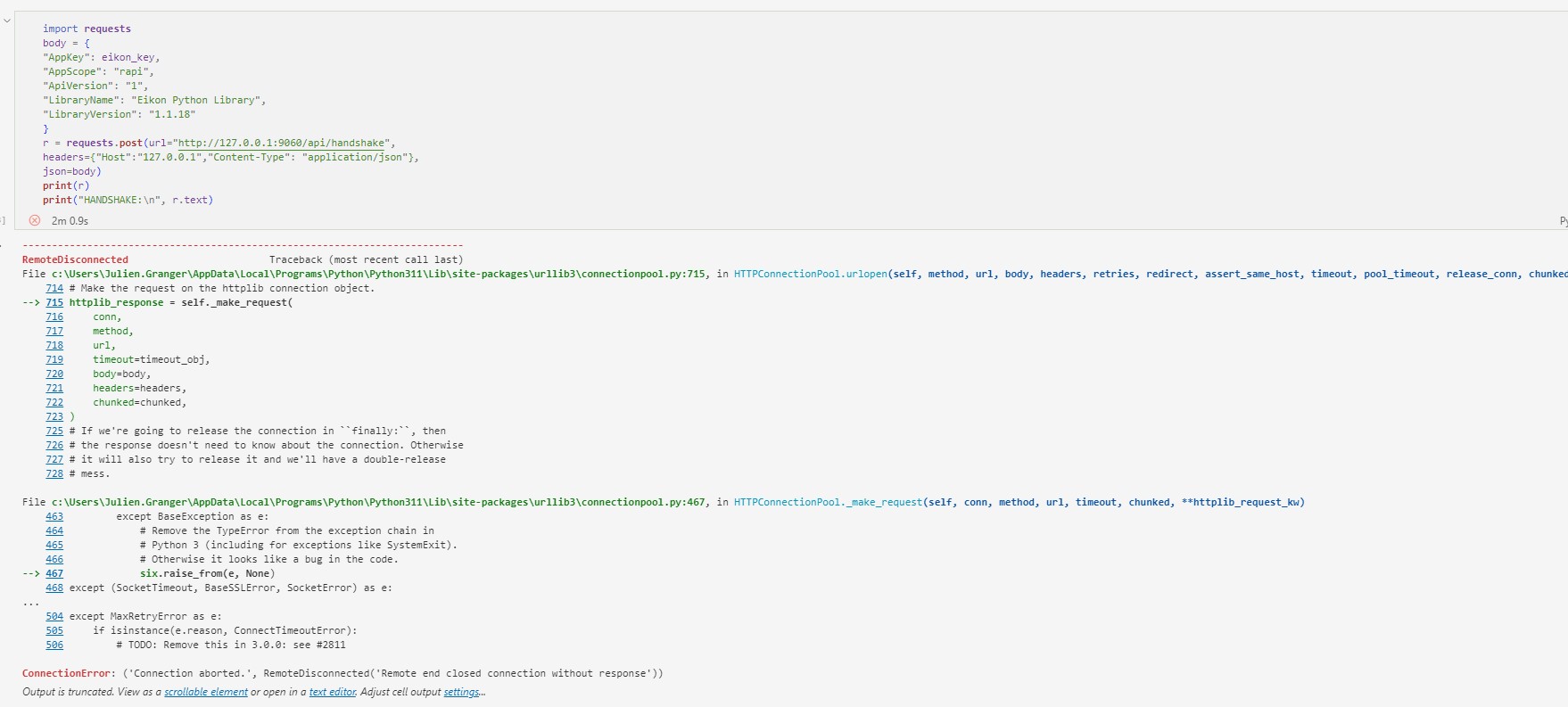Place cursor on 'print(r)' line

66,185
